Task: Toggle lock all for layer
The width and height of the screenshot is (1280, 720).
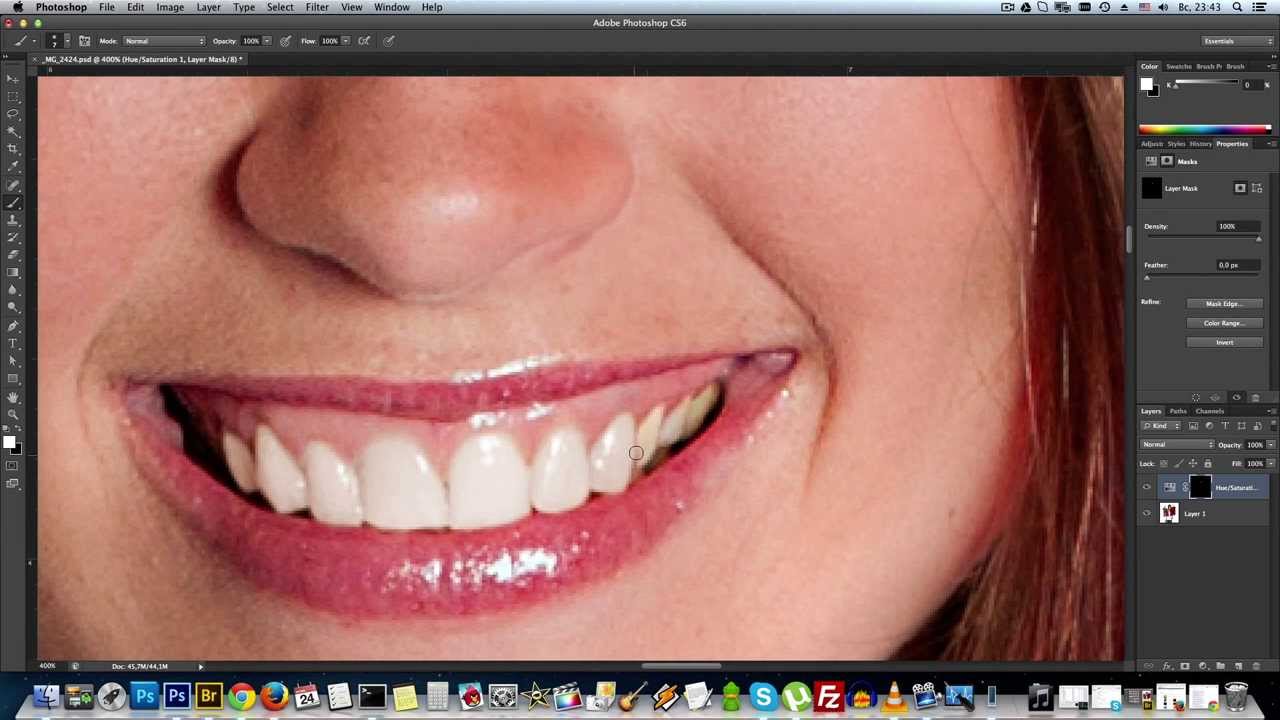Action: click(x=1208, y=463)
